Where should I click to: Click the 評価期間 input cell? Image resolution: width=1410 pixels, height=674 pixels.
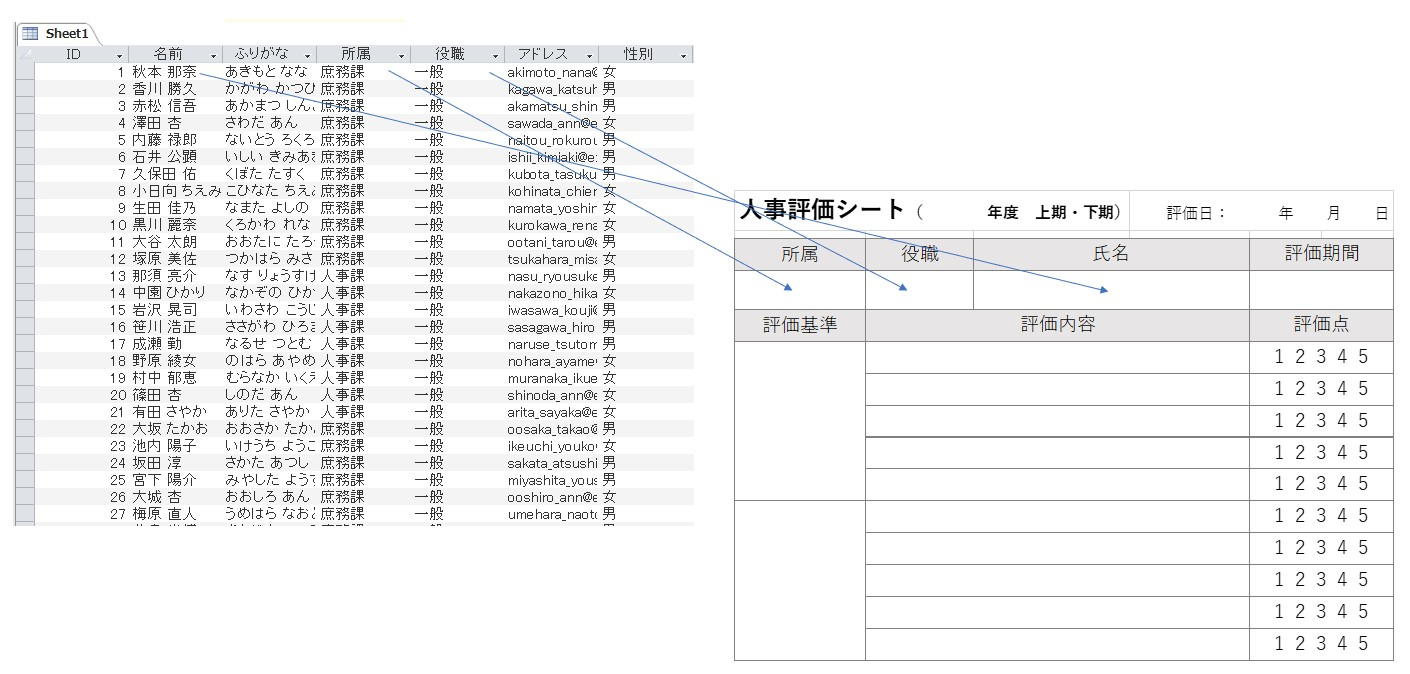[x=1322, y=291]
